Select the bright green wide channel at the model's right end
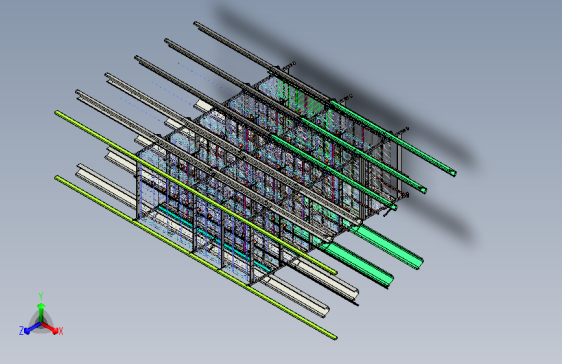This screenshot has height=364, width=562. tap(386, 245)
